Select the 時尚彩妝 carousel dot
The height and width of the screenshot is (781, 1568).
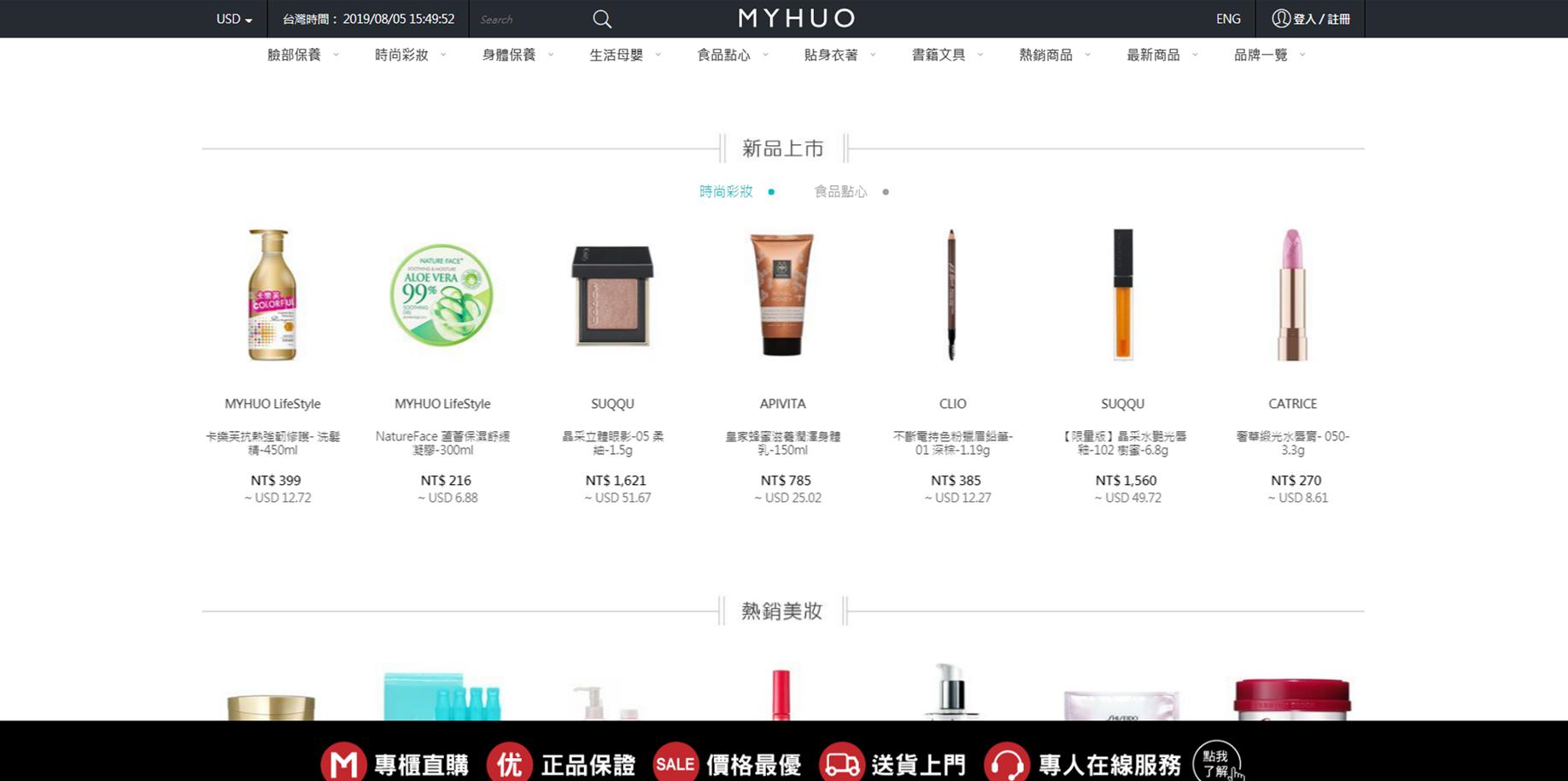[772, 192]
